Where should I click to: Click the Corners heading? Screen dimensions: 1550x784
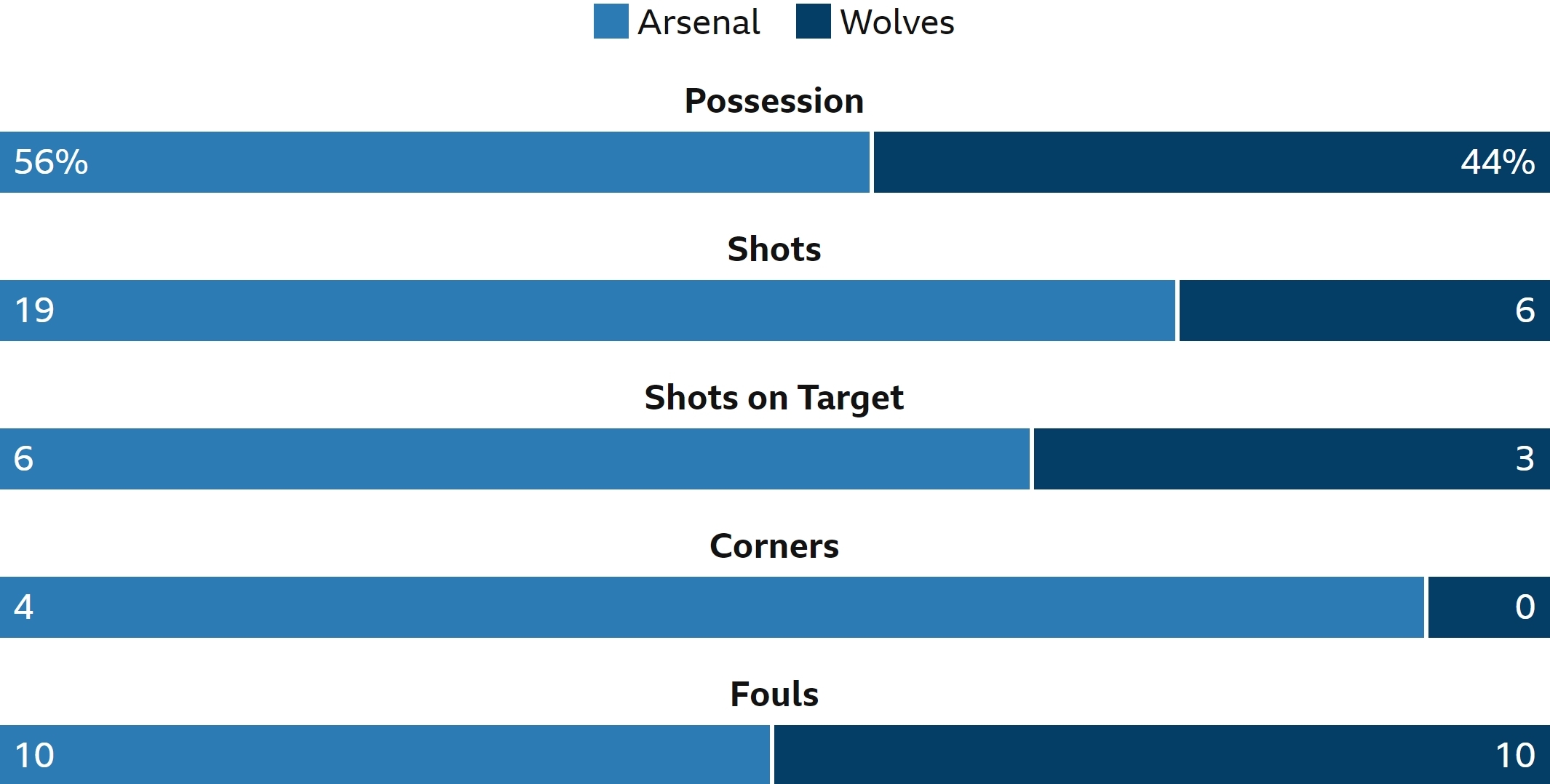coord(774,546)
